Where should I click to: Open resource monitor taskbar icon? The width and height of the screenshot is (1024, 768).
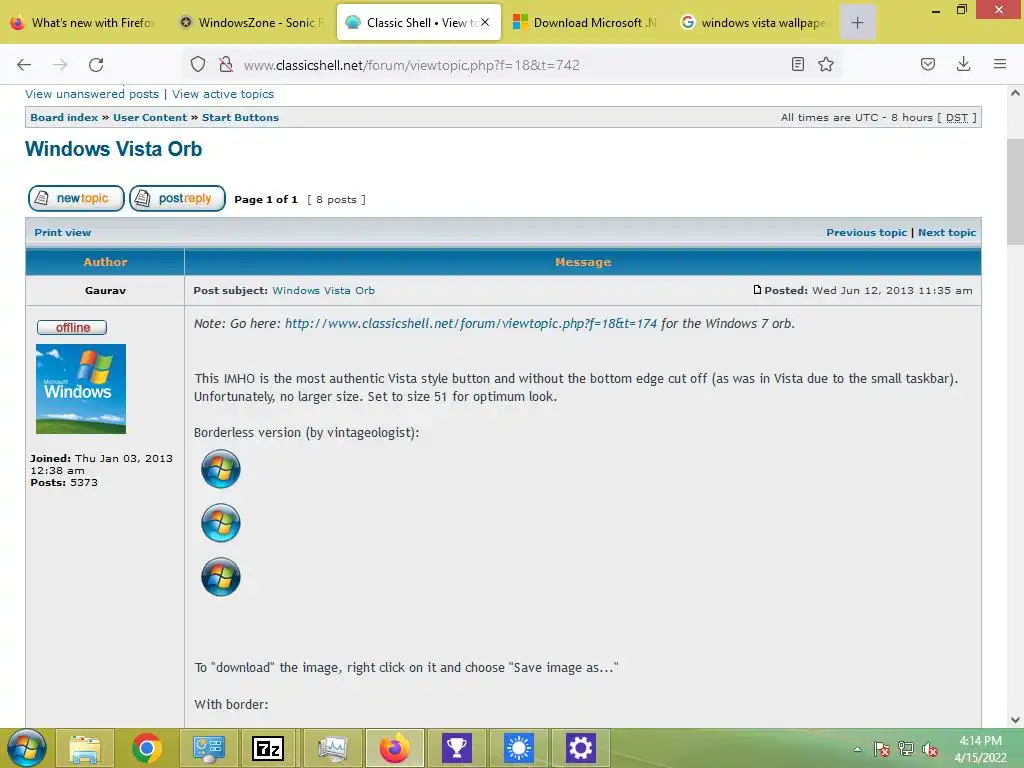click(x=332, y=748)
